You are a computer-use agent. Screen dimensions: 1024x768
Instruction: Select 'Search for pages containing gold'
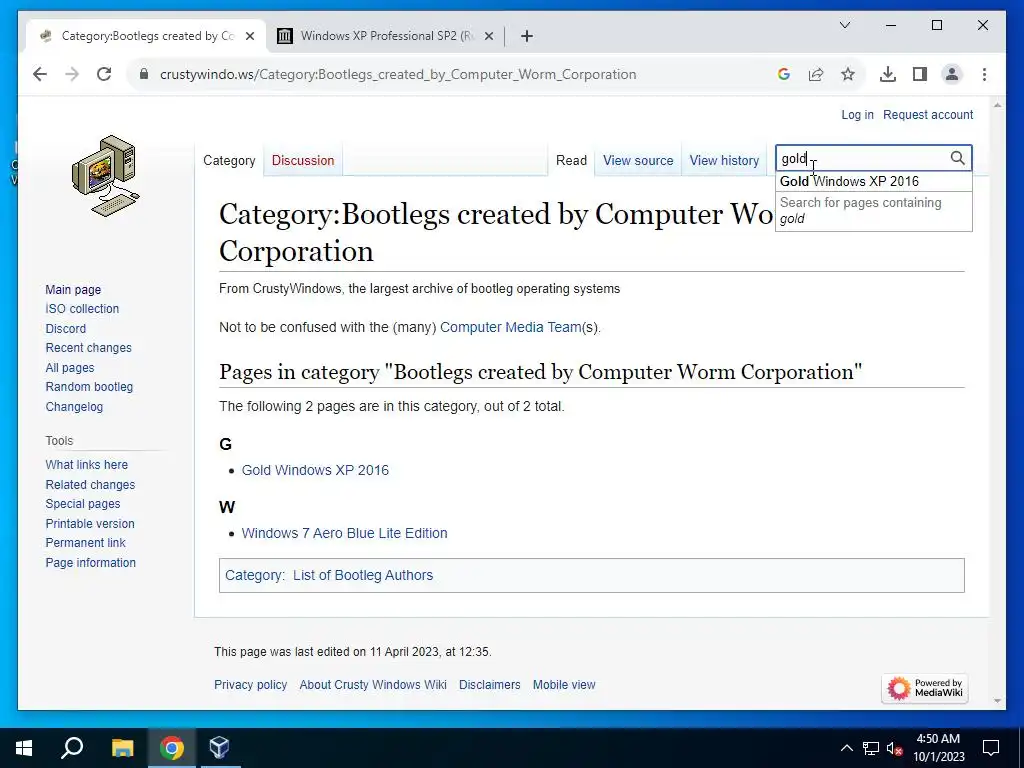pos(874,211)
